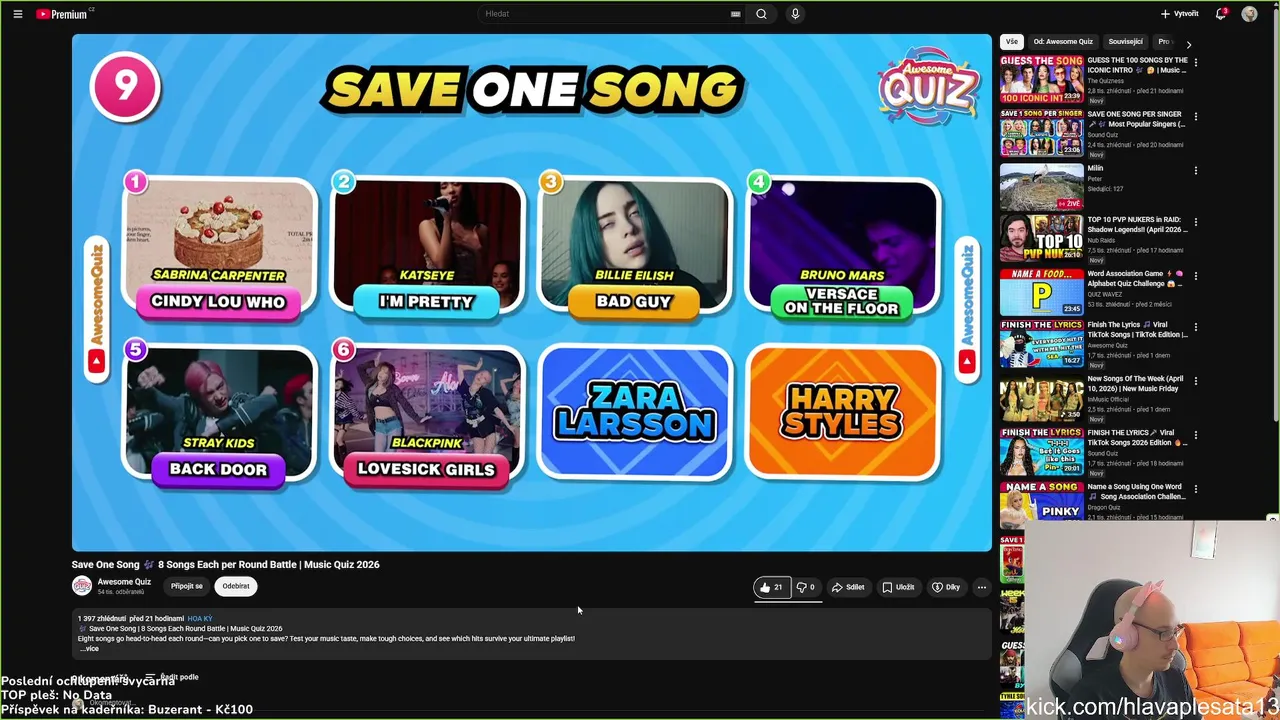The width and height of the screenshot is (1280, 720).
Task: Open options for Guess The 100 Songs video
Action: (1195, 62)
